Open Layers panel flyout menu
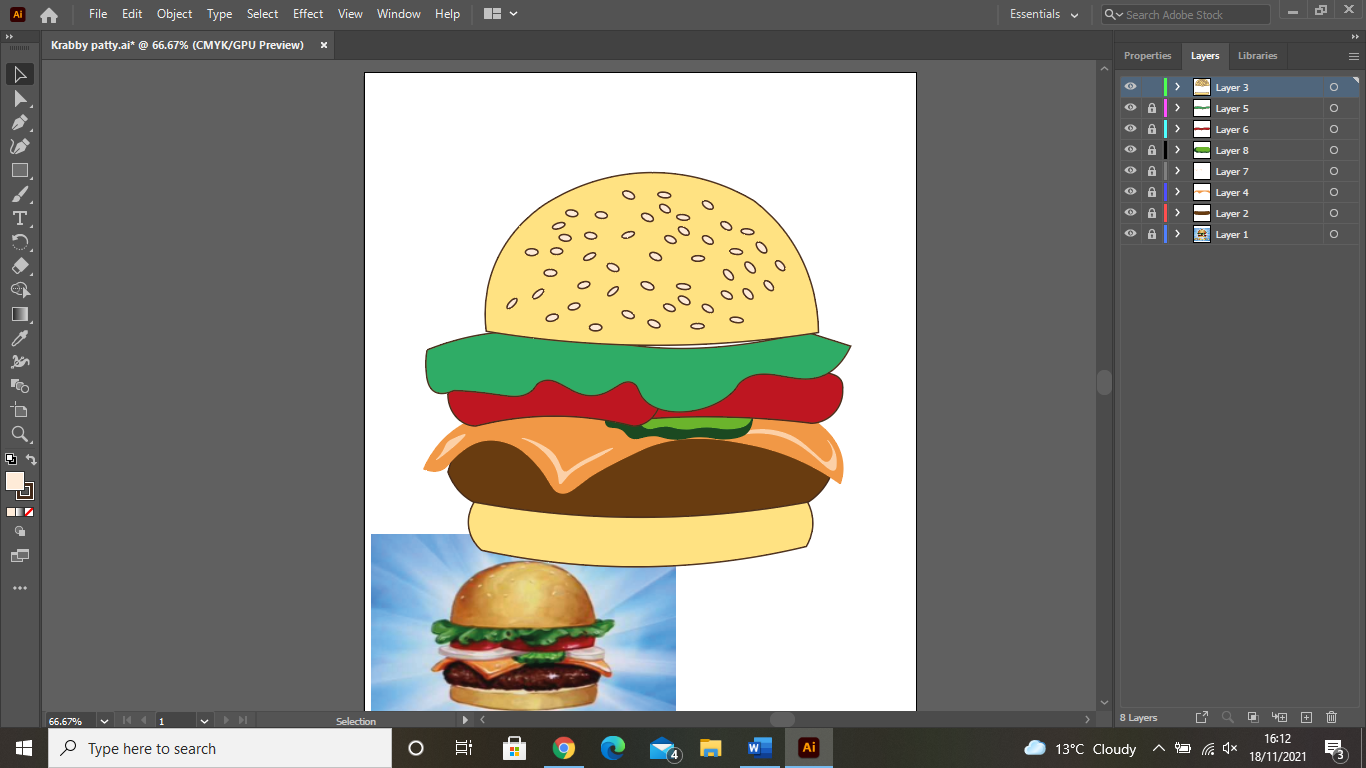Image resolution: width=1366 pixels, height=768 pixels. [x=1354, y=56]
